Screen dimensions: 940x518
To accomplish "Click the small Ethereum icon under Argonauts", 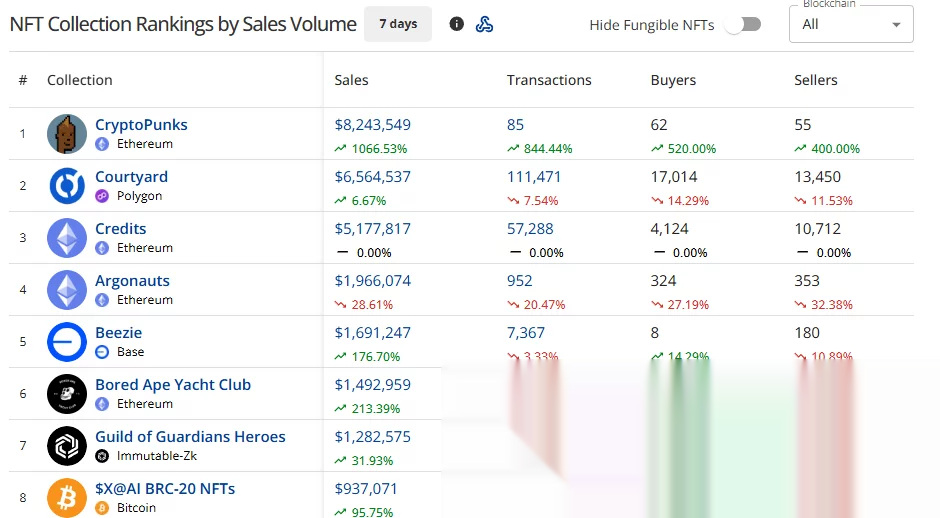I will pyautogui.click(x=103, y=300).
